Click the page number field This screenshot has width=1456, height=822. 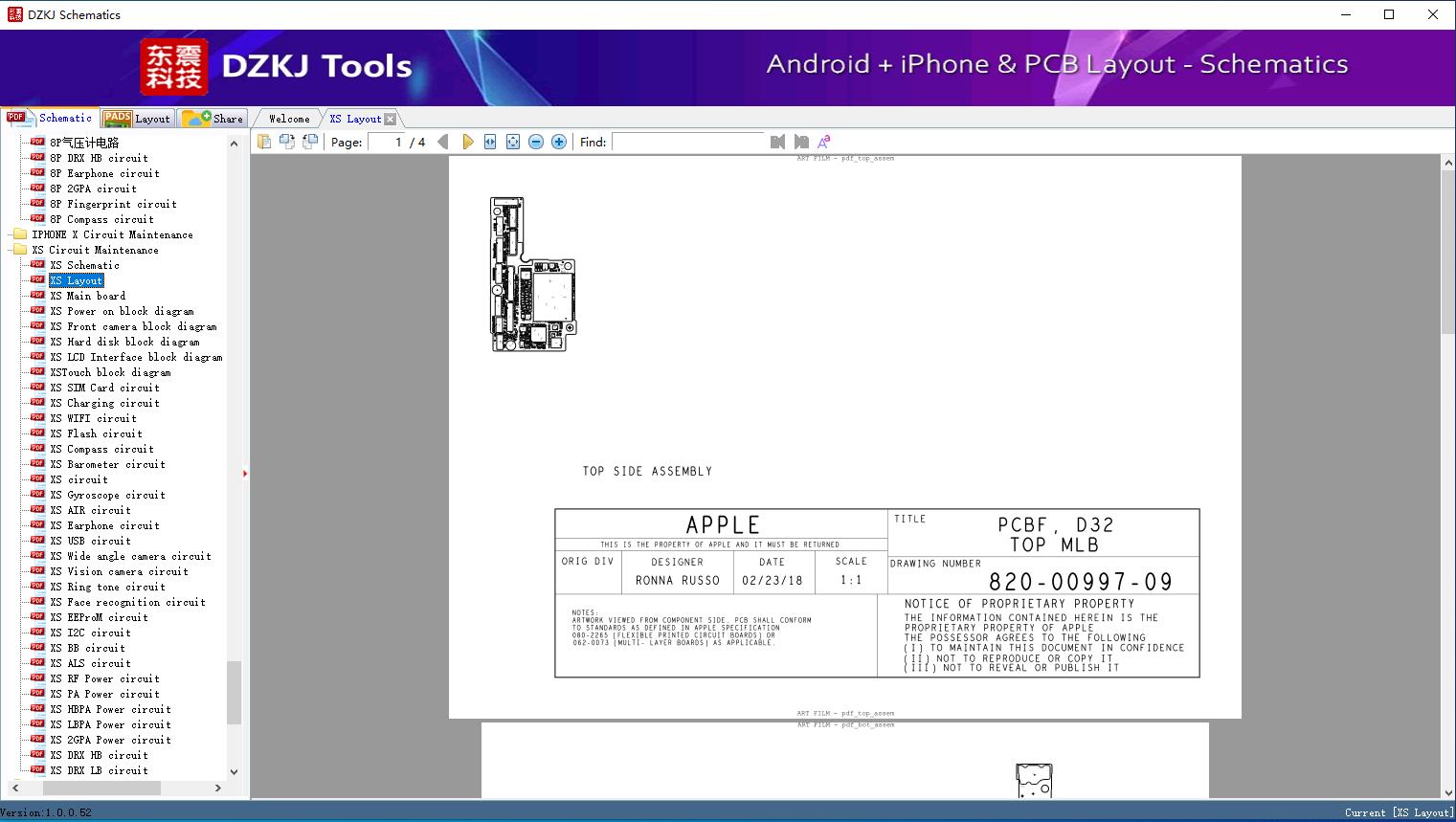[x=386, y=142]
